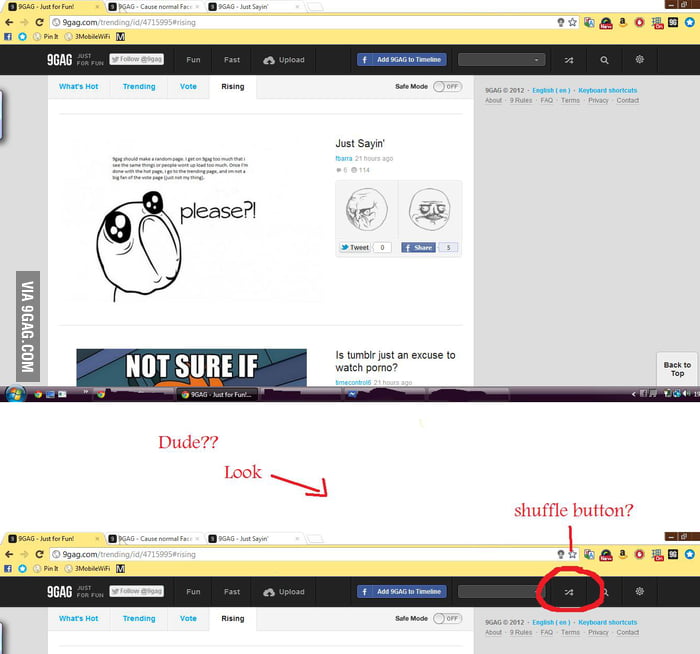Screen dimensions: 700x654
Task: Open the user profile link 'fbarra'
Action: (x=344, y=158)
